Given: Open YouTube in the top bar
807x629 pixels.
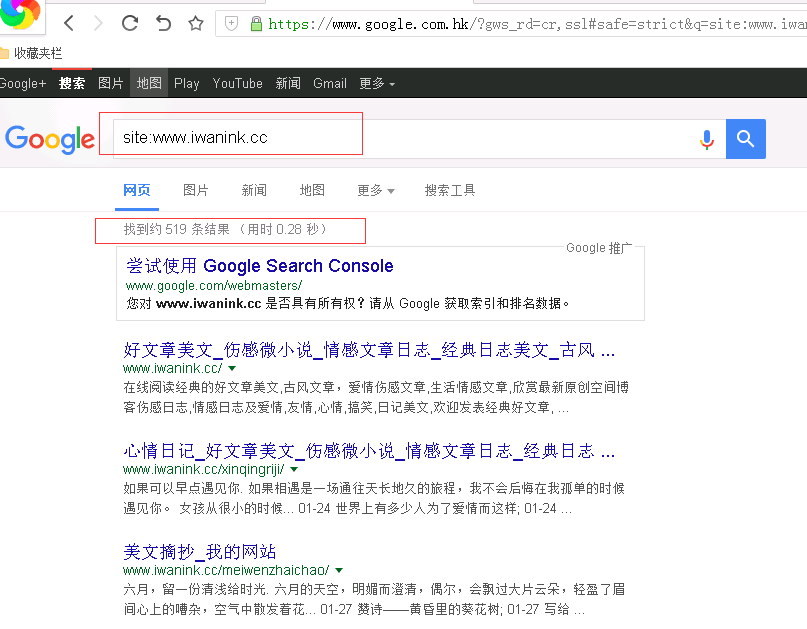Looking at the screenshot, I should (x=237, y=83).
